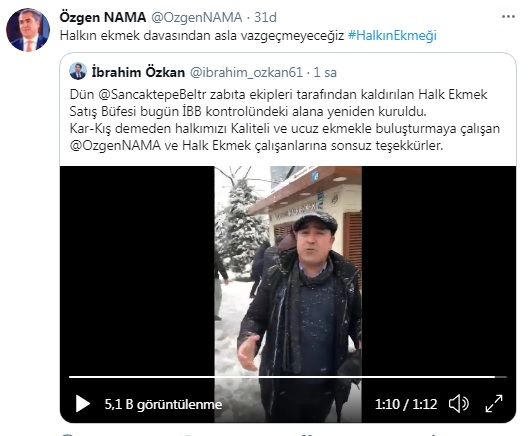Click the 1:10 / 1:12 time display

pyautogui.click(x=406, y=404)
